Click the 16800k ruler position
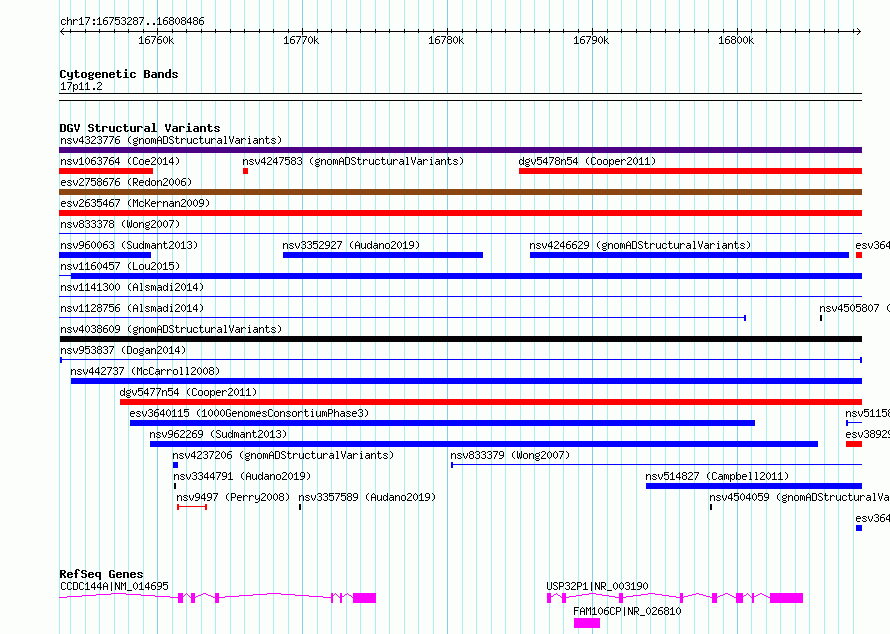 coord(736,40)
